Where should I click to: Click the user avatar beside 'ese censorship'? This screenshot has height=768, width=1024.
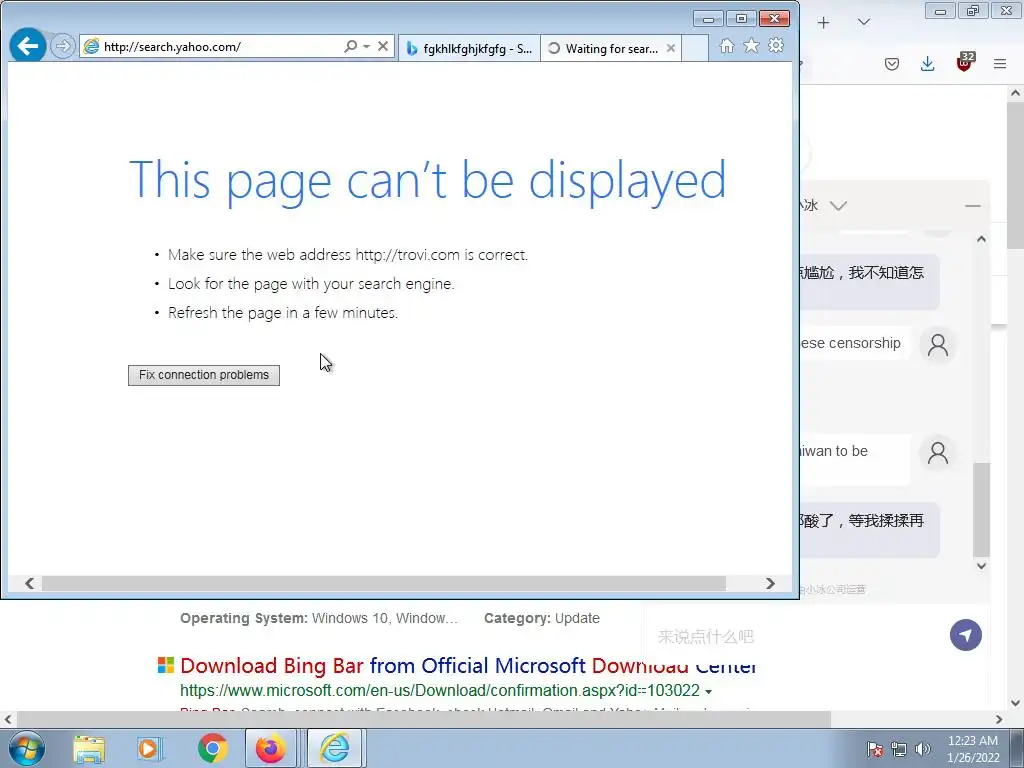tap(938, 344)
